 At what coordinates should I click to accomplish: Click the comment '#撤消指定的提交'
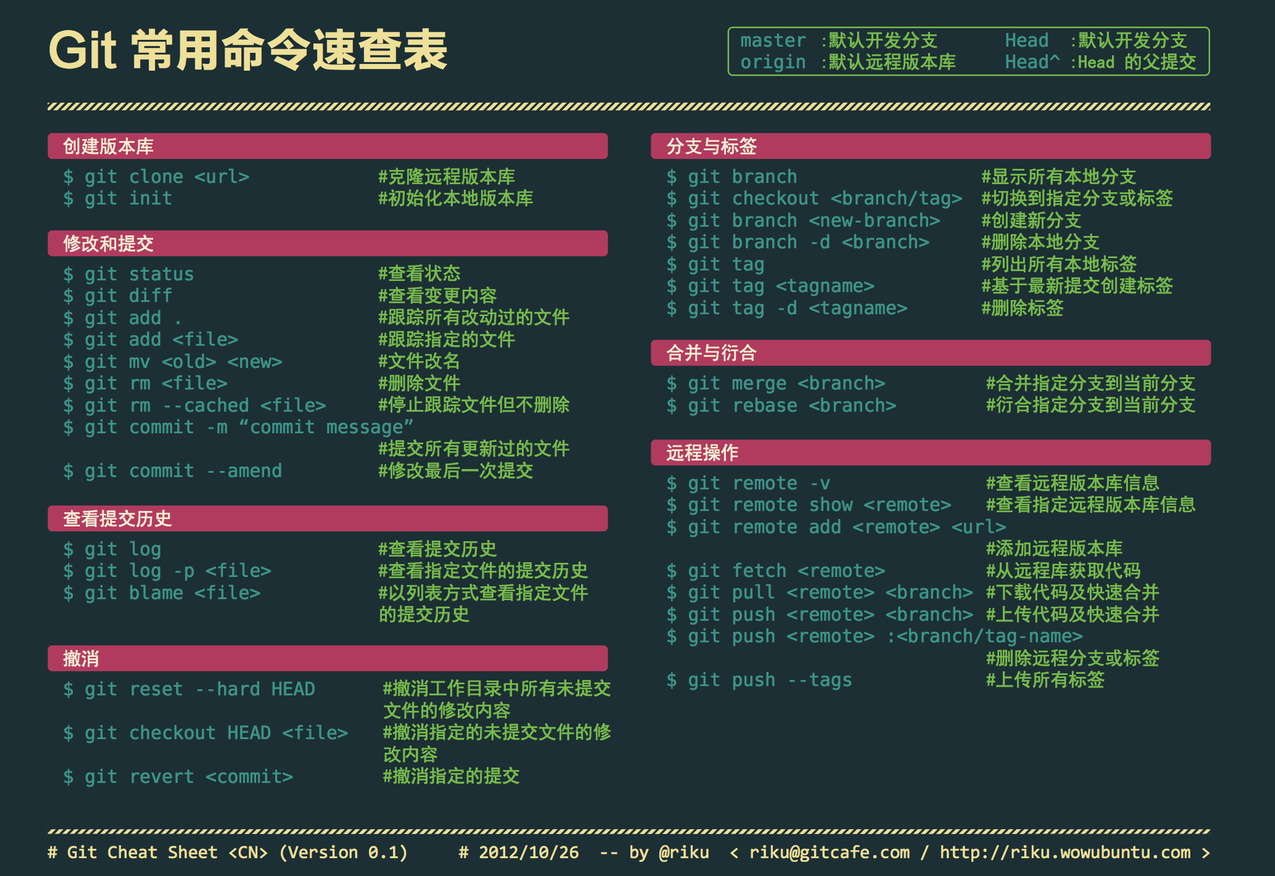tap(451, 777)
